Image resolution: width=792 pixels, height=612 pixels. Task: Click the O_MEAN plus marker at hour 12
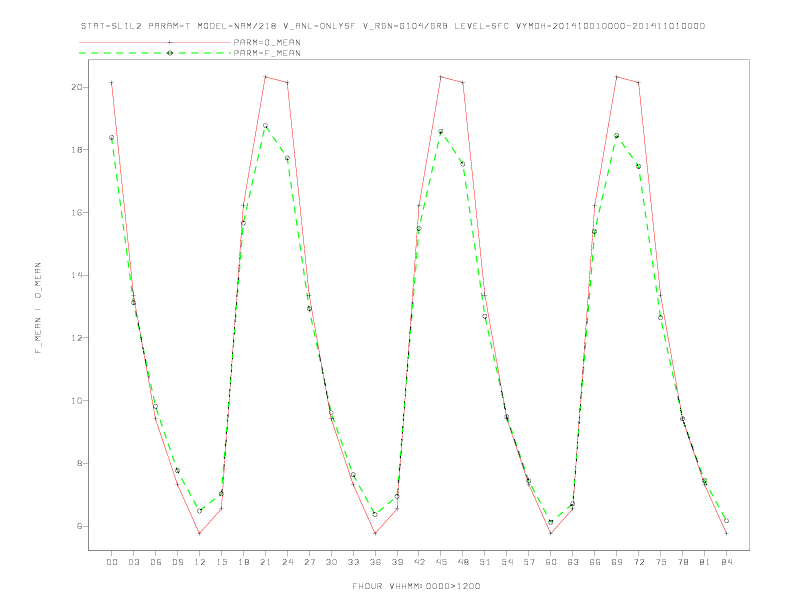[200, 533]
